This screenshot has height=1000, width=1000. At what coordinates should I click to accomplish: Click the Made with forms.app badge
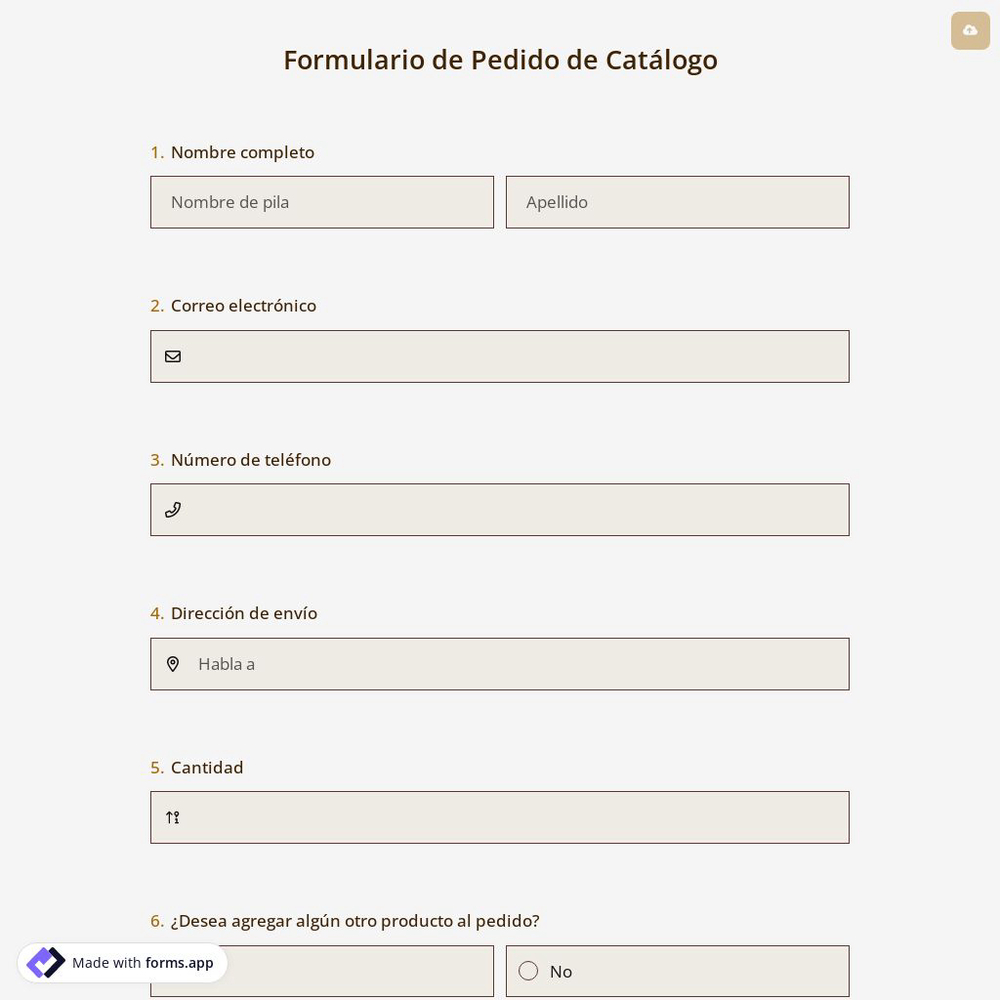click(x=122, y=963)
